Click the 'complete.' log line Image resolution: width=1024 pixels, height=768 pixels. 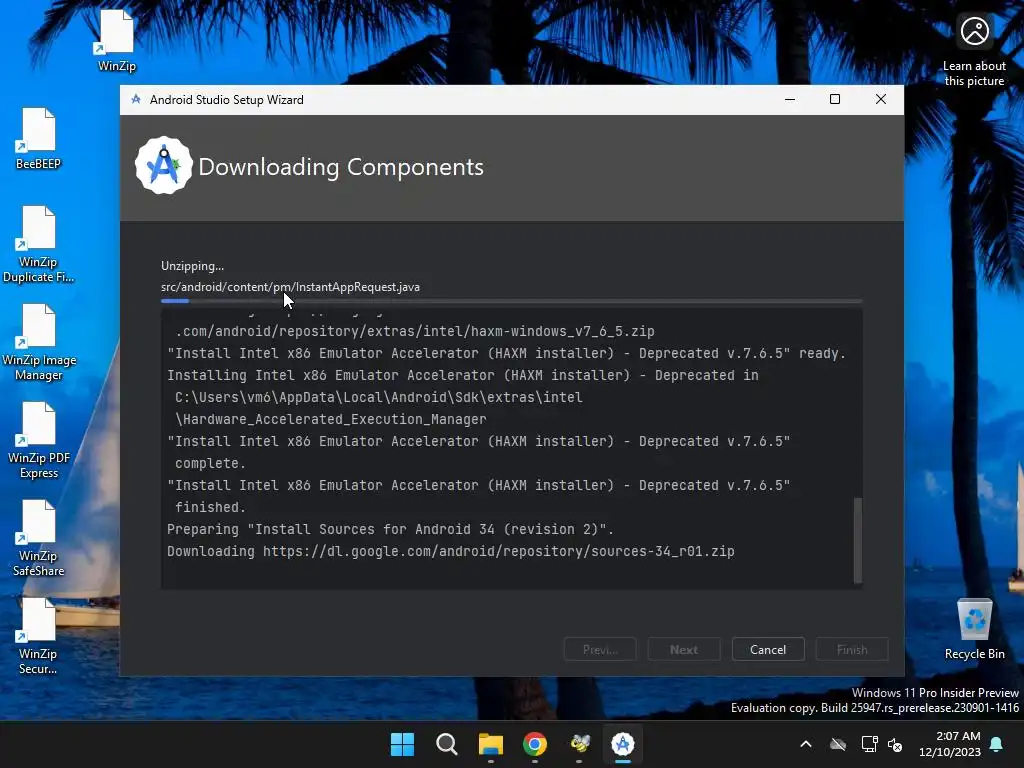pos(210,463)
